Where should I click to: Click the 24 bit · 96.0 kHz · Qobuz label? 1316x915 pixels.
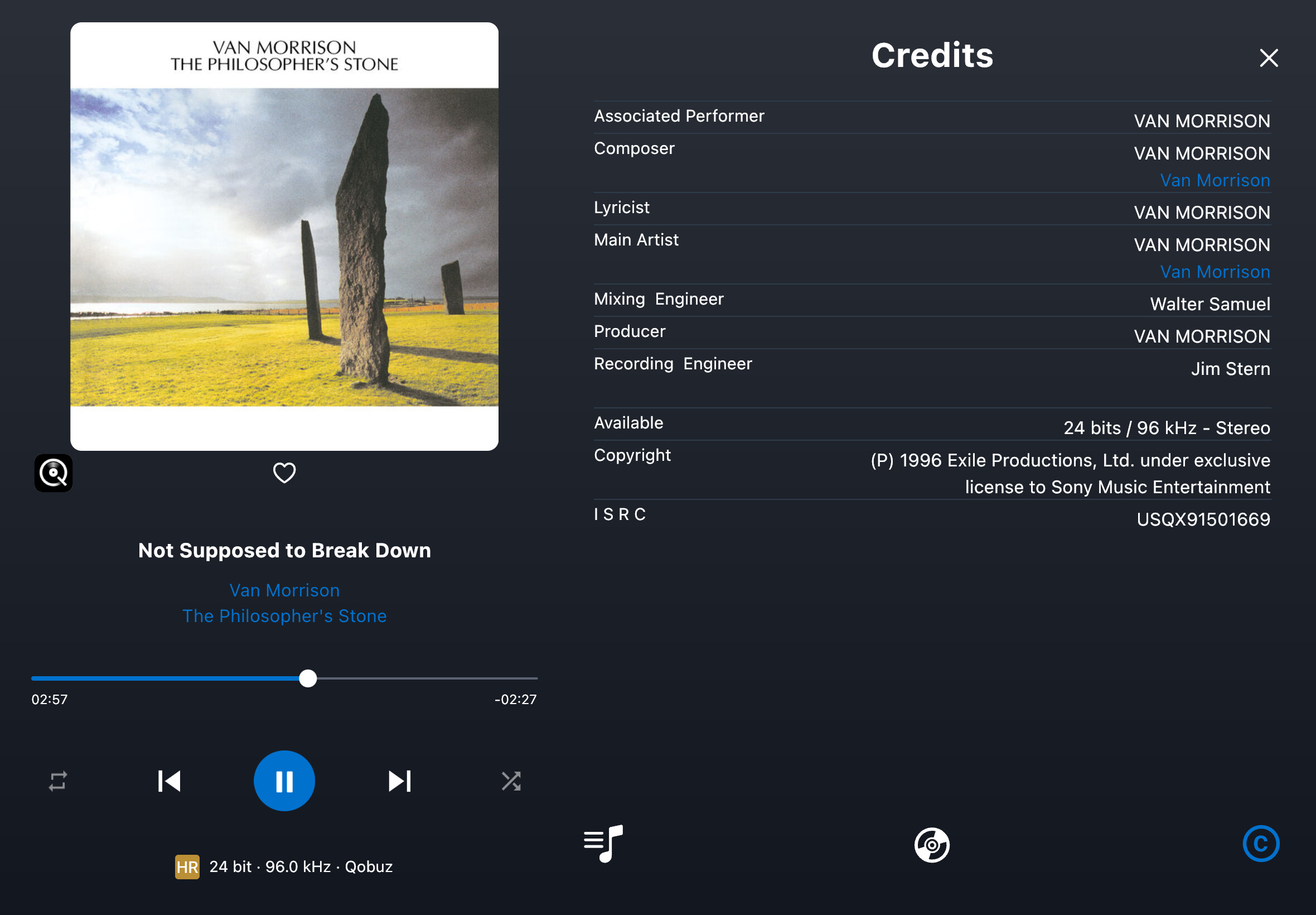pos(301,866)
